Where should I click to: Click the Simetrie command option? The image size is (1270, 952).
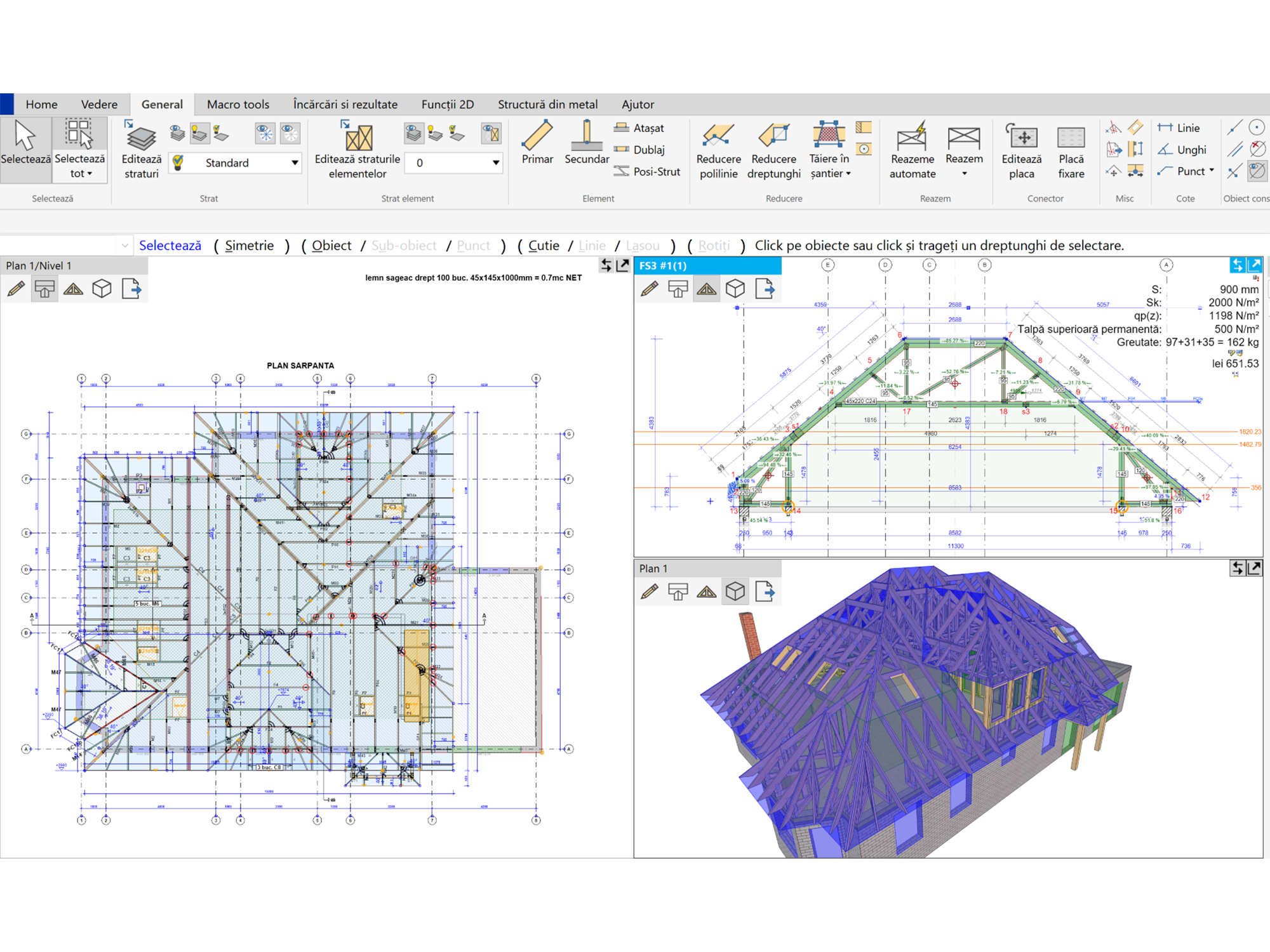point(249,246)
